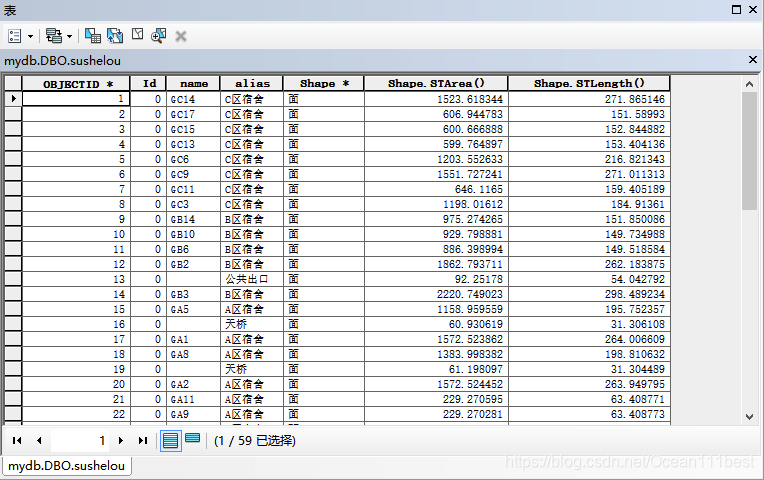The image size is (764, 480).
Task: Click the current record number field
Action: click(x=79, y=441)
